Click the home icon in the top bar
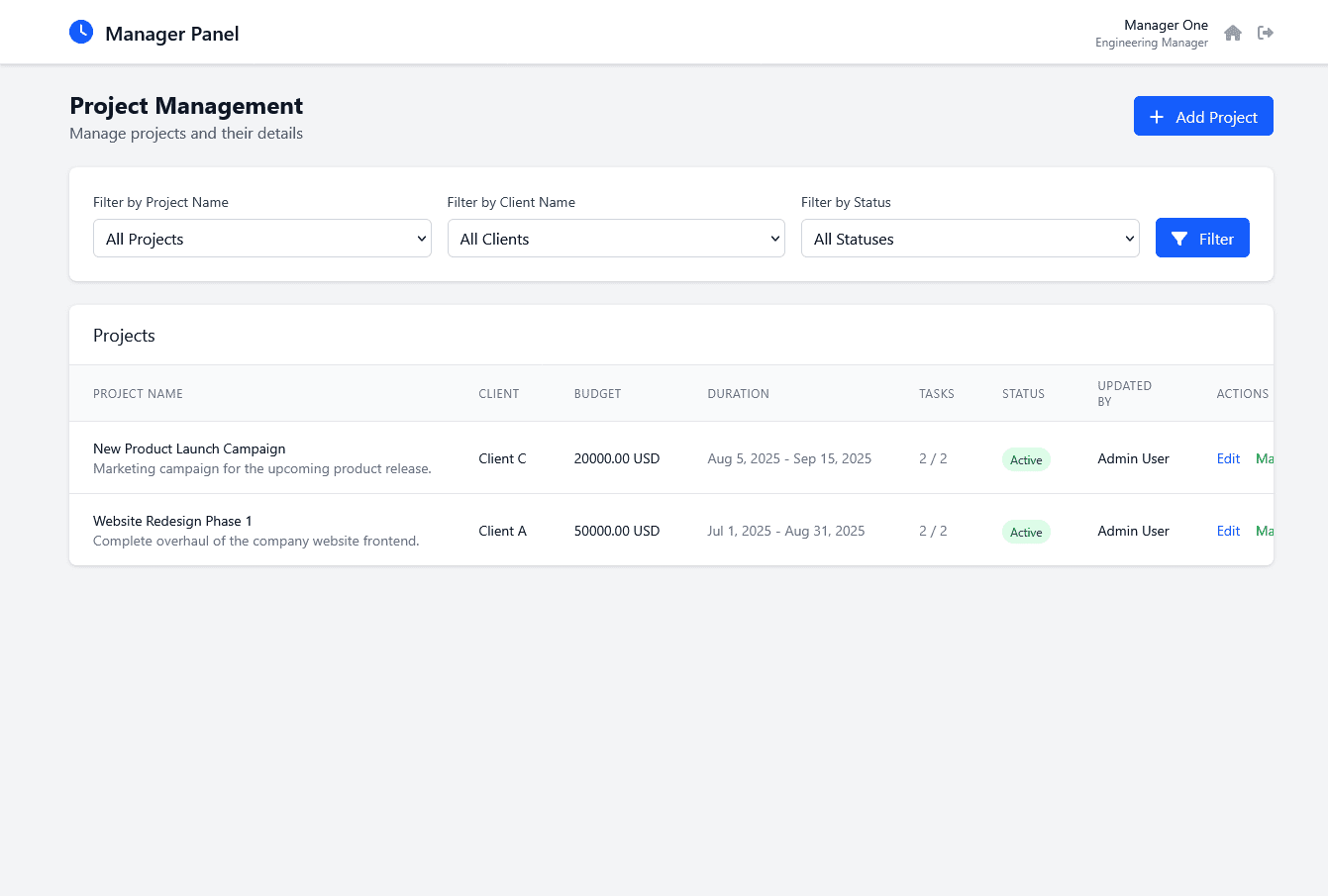The width and height of the screenshot is (1328, 896). [x=1233, y=33]
